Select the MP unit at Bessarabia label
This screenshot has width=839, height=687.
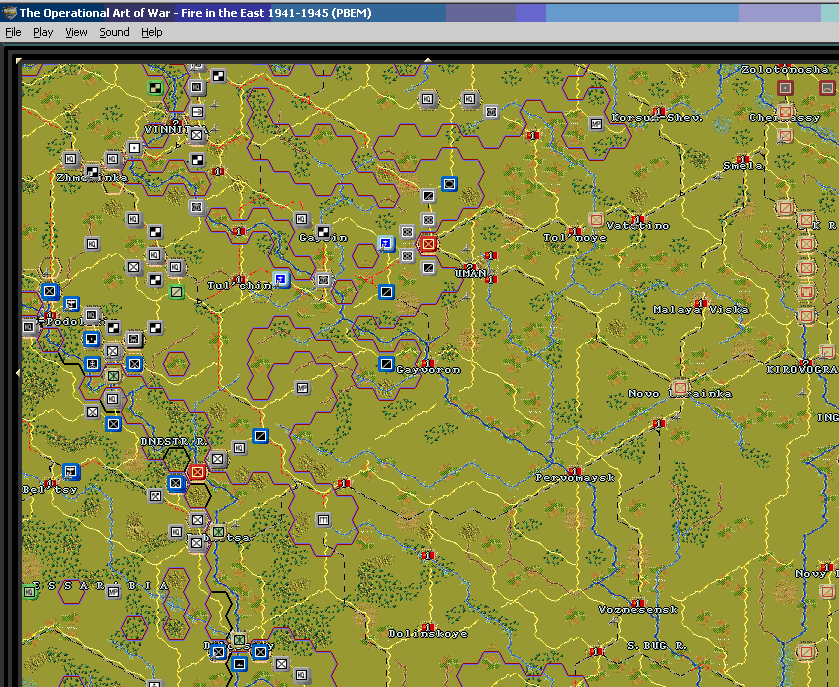click(x=113, y=592)
